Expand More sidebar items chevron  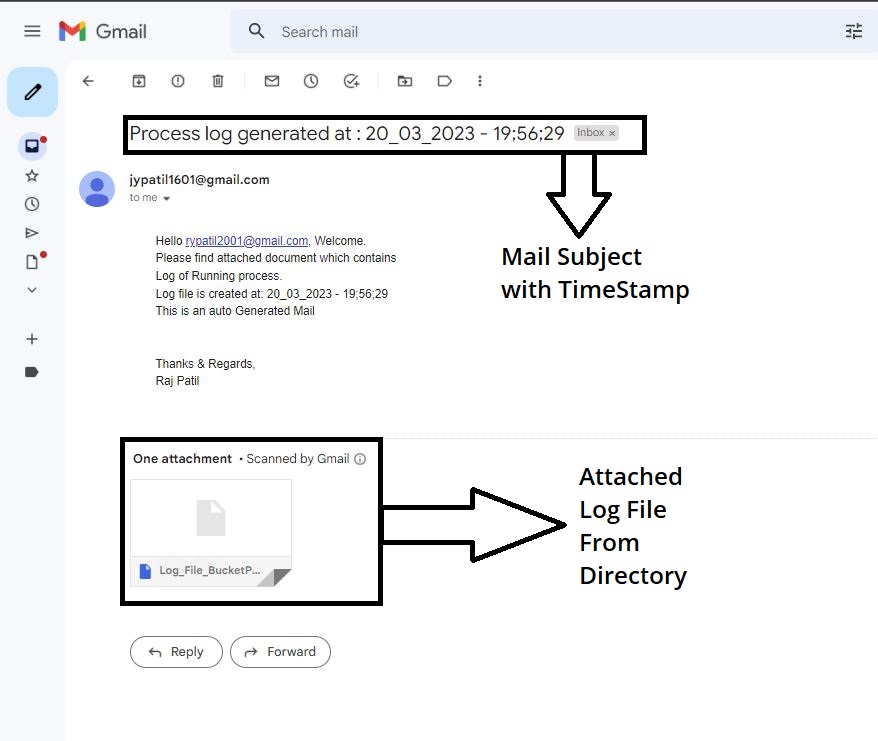pyautogui.click(x=32, y=290)
